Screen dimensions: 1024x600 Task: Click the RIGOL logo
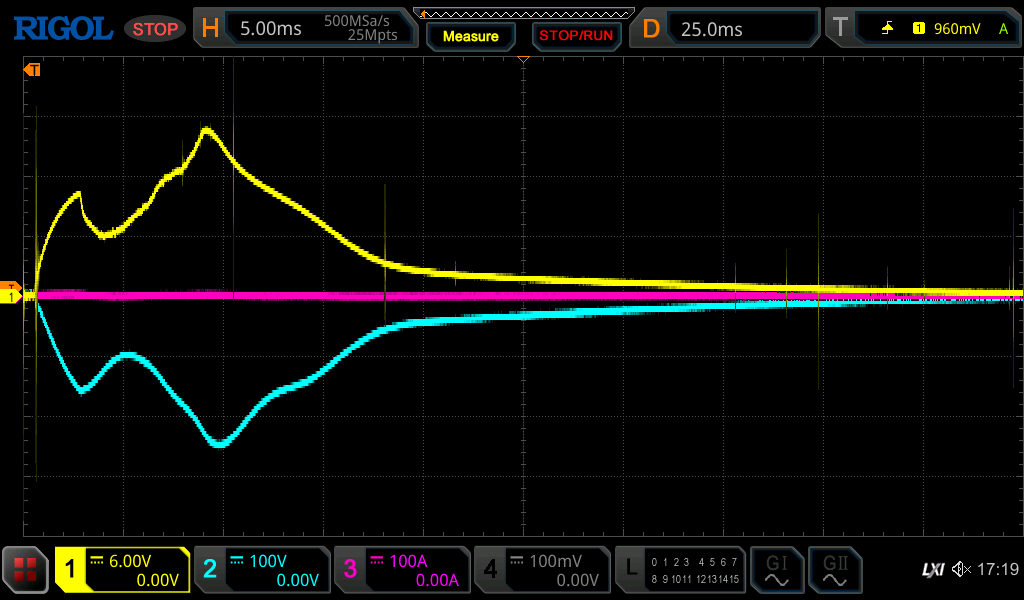[x=62, y=28]
